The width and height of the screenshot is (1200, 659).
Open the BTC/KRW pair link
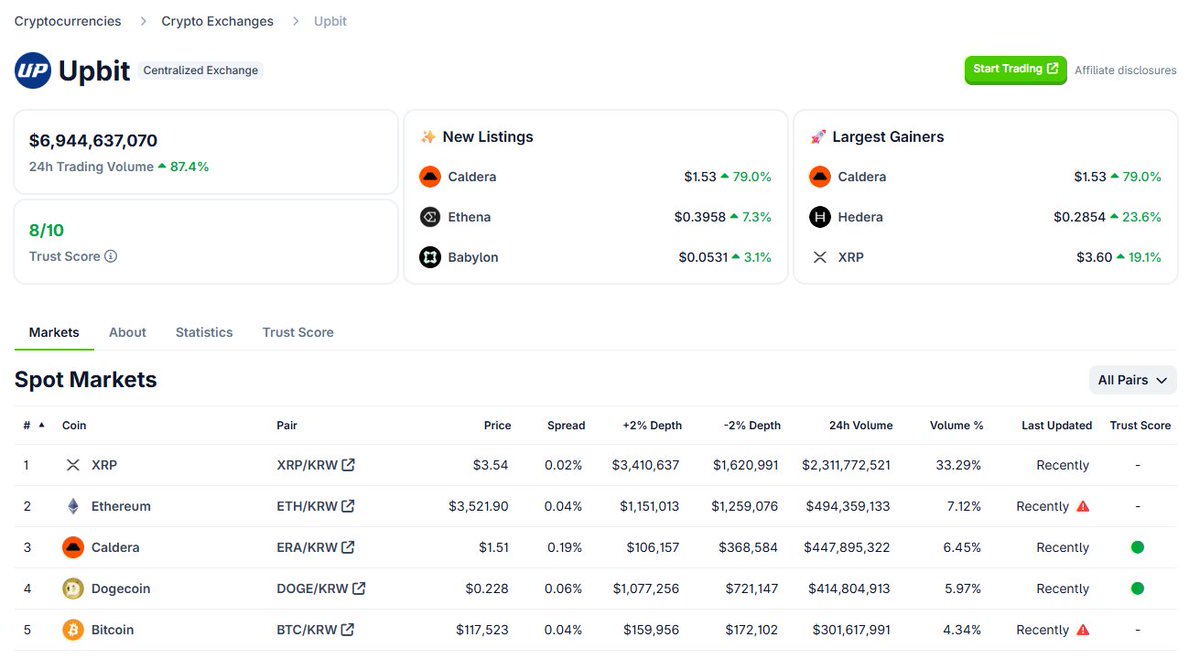pos(315,630)
